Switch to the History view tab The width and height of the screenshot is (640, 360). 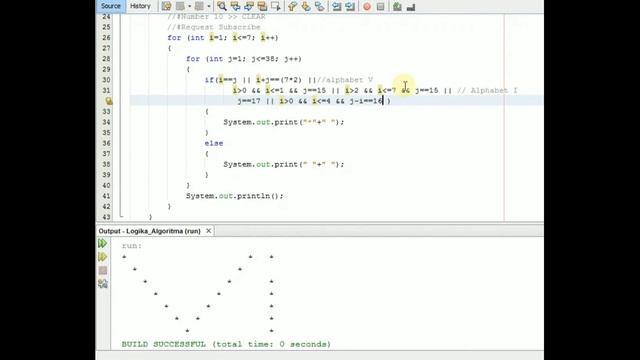pyautogui.click(x=140, y=6)
